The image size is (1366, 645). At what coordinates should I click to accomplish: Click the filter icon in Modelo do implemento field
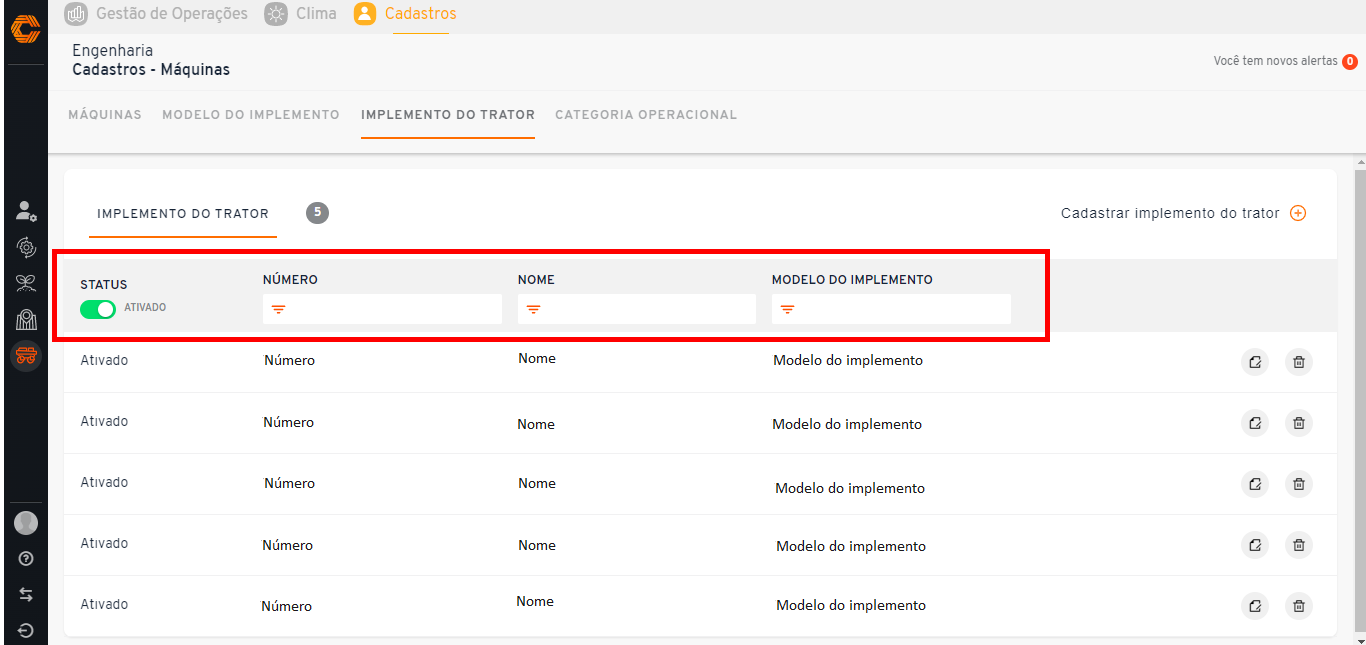coord(788,310)
